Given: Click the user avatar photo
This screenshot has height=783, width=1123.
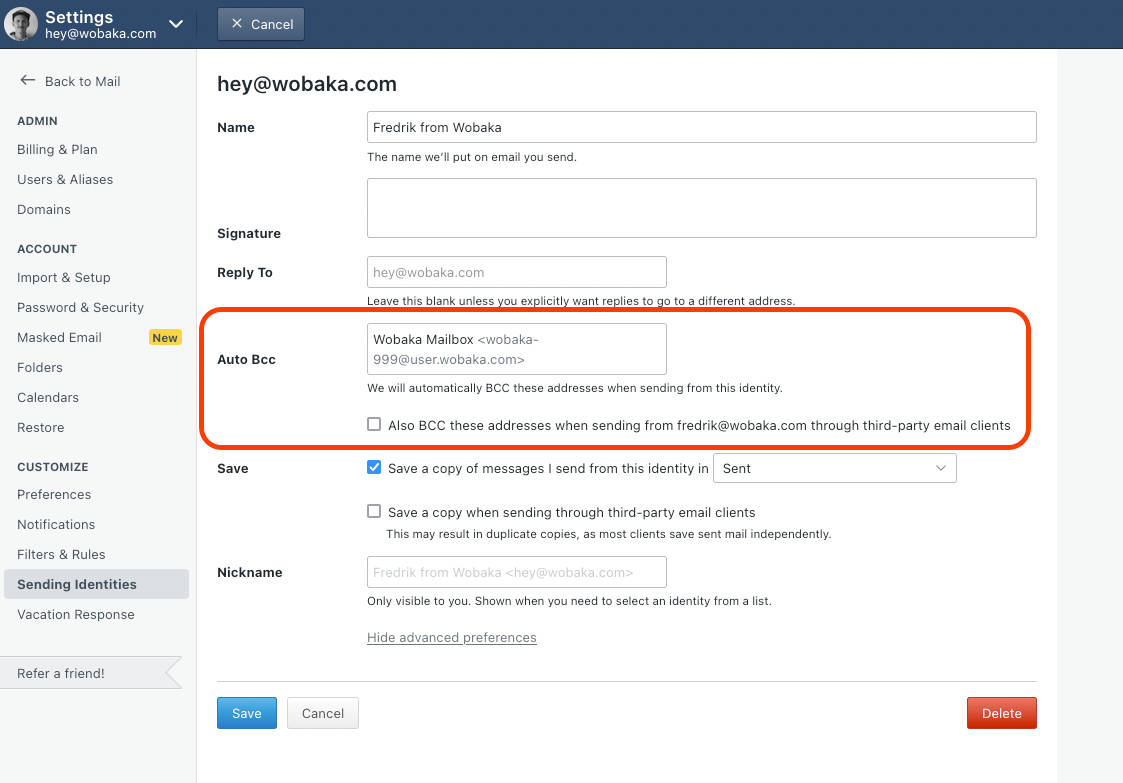Looking at the screenshot, I should point(21,24).
